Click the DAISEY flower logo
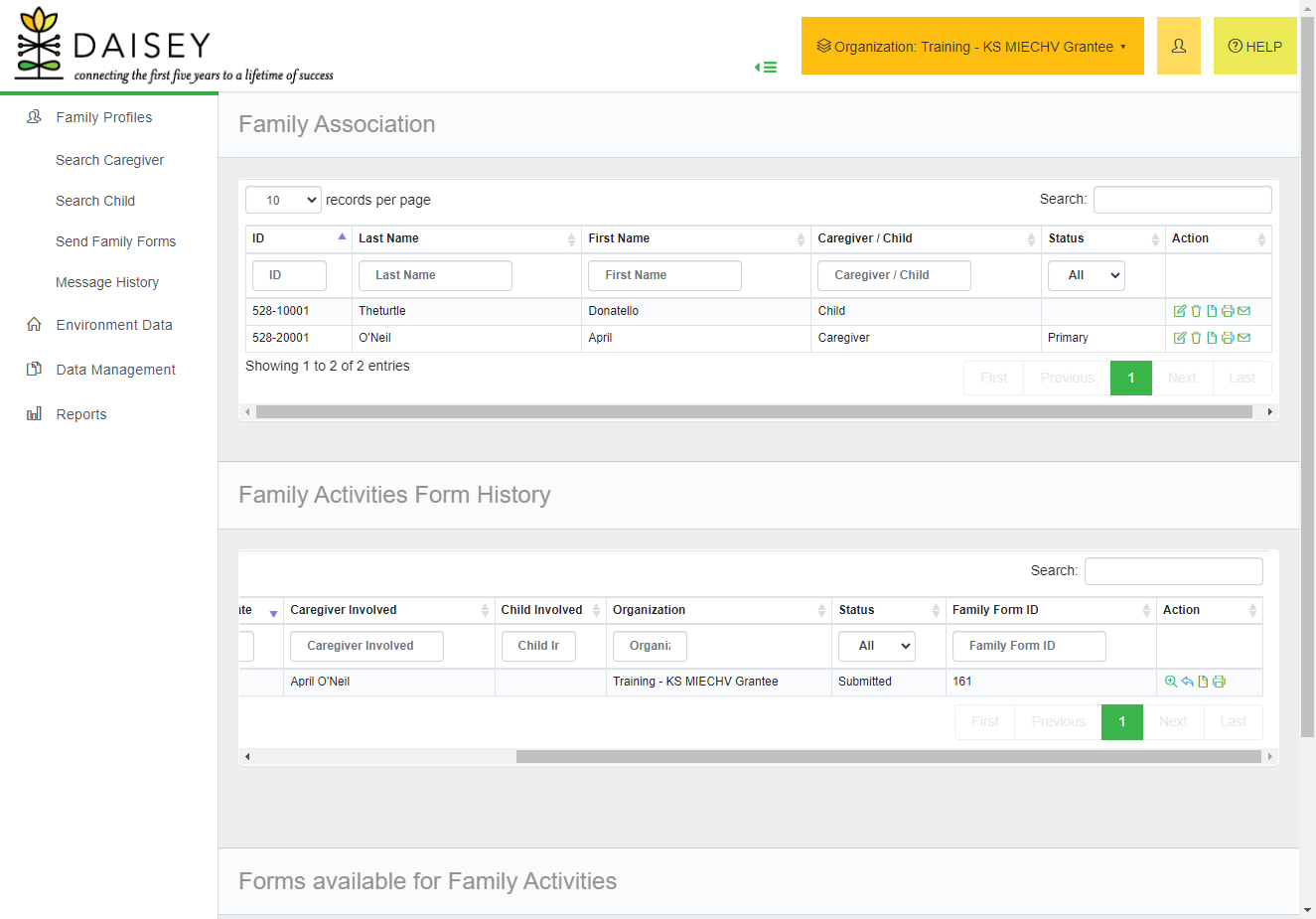The width and height of the screenshot is (1316, 919). pyautogui.click(x=39, y=43)
